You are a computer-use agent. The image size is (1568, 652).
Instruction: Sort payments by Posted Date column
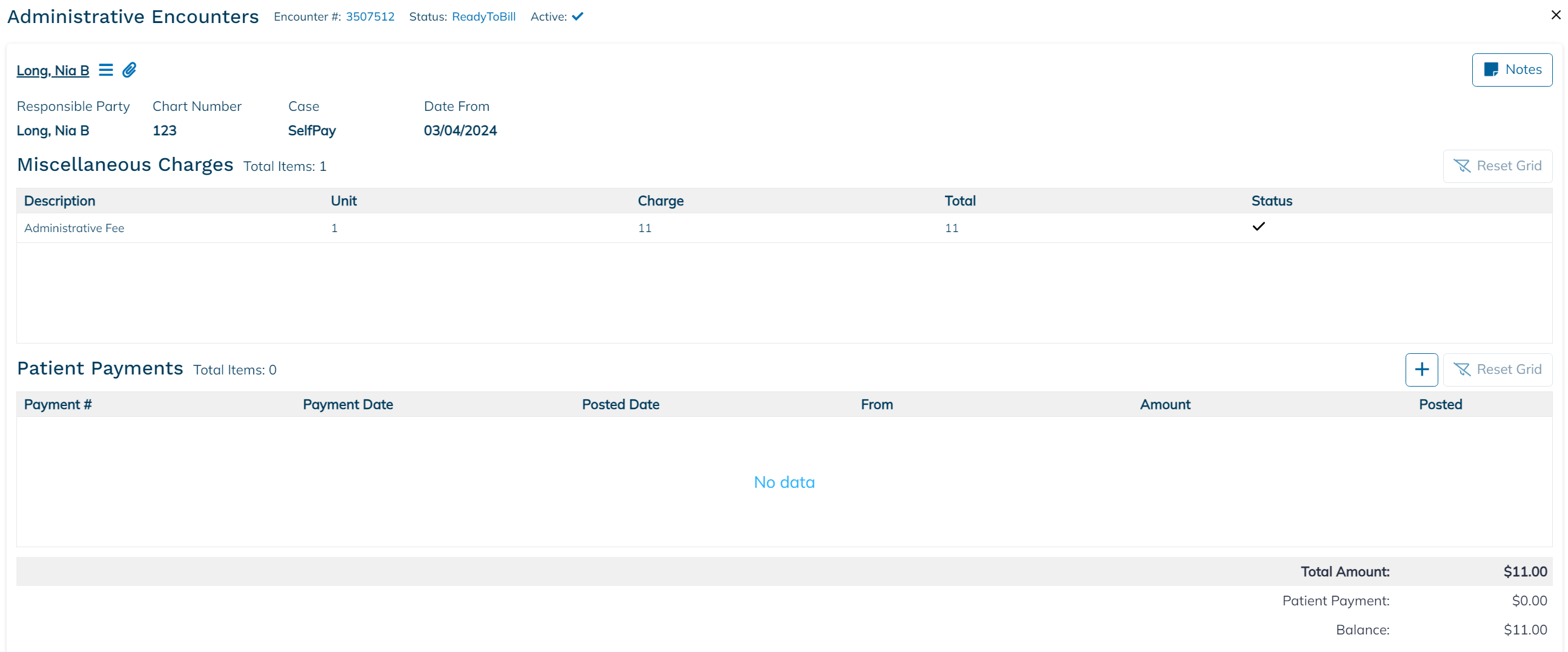[620, 404]
